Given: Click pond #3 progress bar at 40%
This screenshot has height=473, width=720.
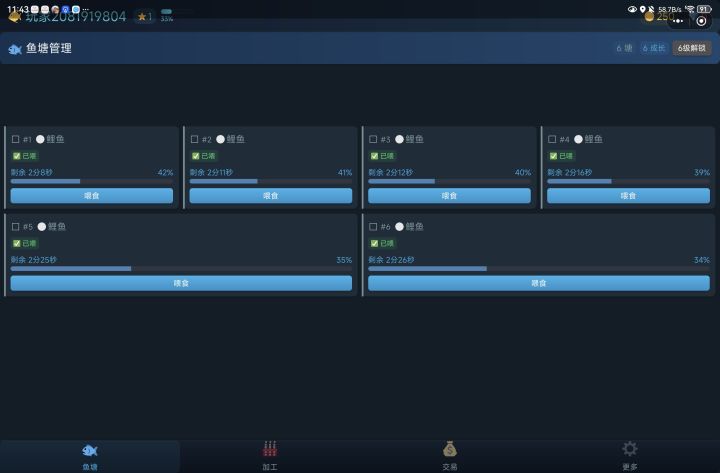Looking at the screenshot, I should 450,181.
